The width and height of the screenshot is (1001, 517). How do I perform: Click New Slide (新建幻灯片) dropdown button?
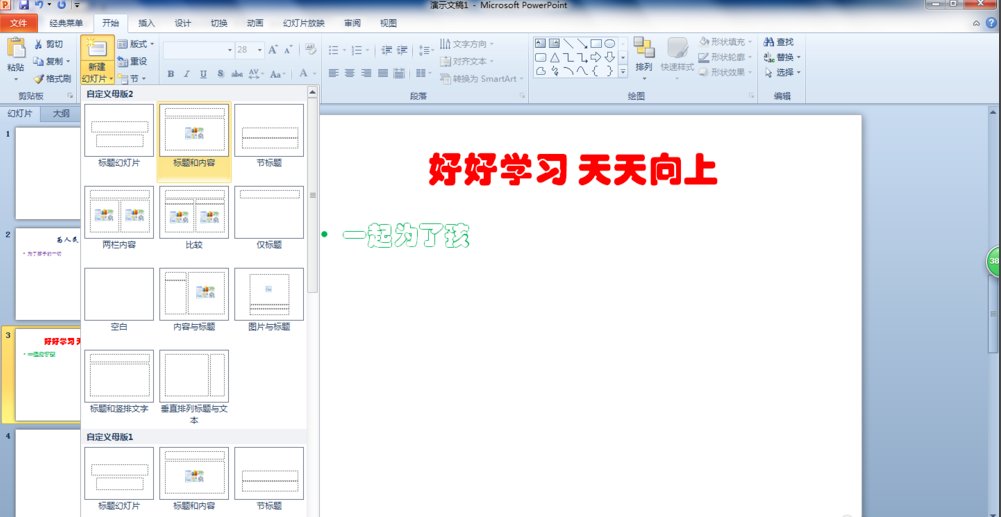tap(98, 71)
